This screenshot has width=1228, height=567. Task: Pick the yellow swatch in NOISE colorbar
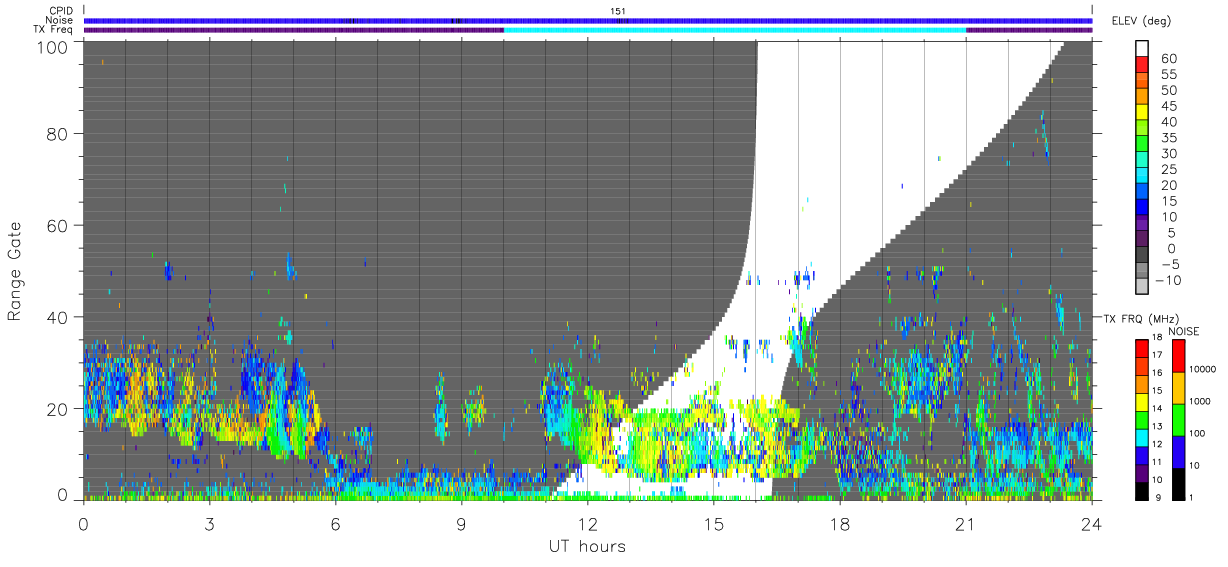(x=1178, y=388)
